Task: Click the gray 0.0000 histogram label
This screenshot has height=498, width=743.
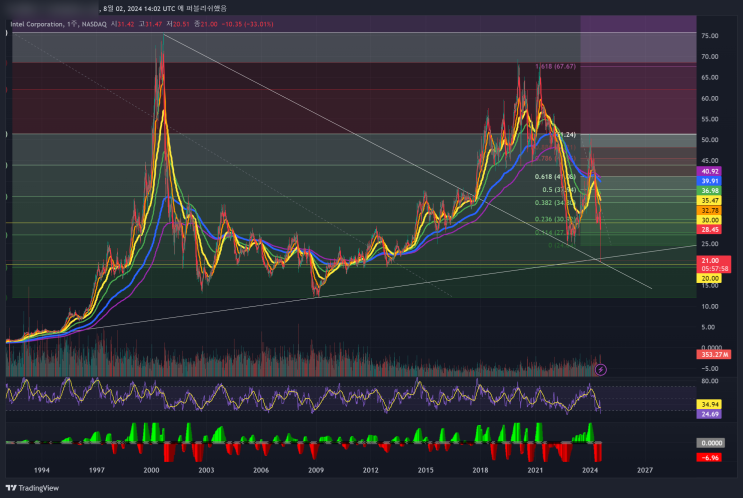Action: 711,443
